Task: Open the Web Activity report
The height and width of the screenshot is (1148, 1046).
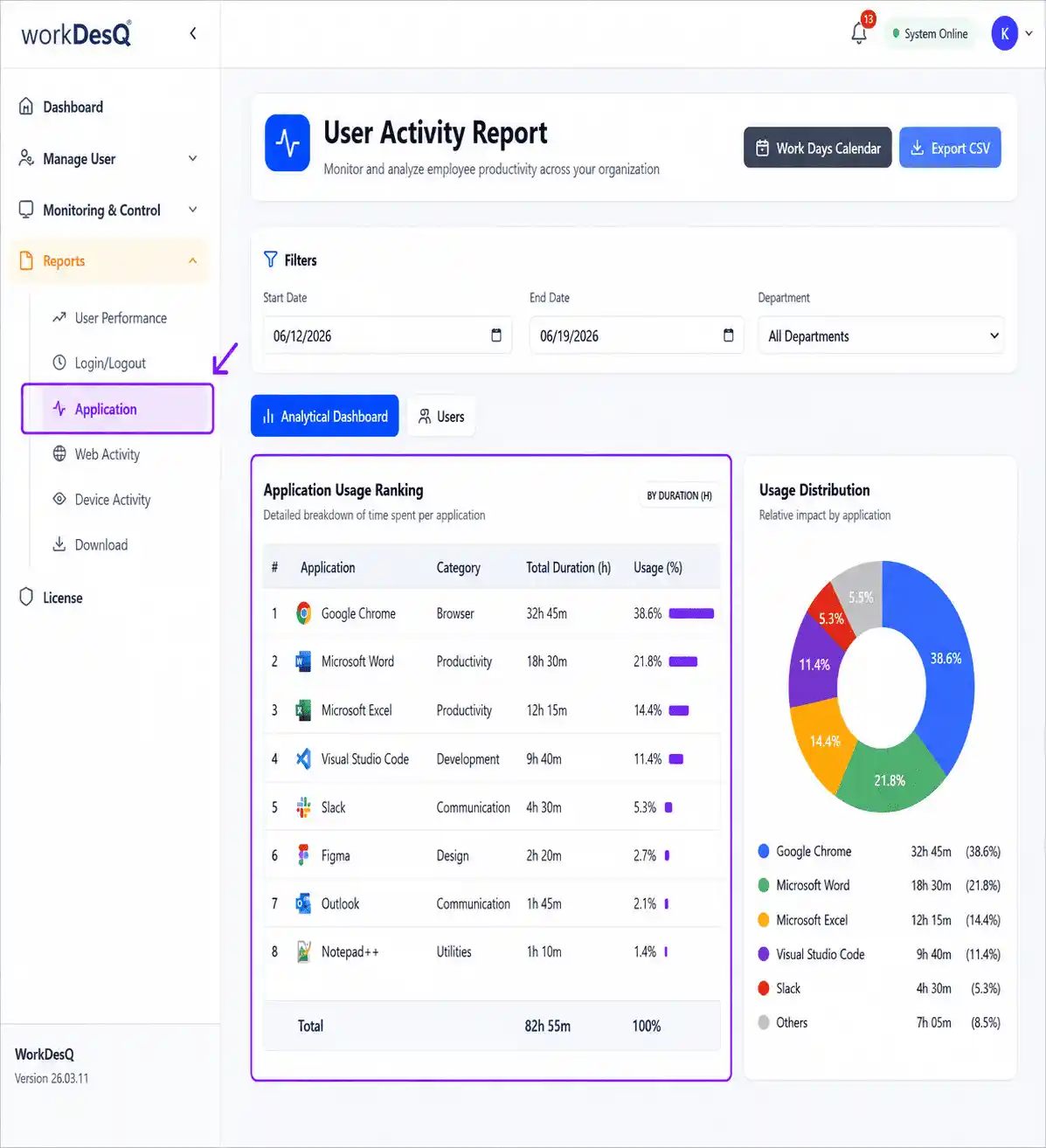Action: coord(107,454)
